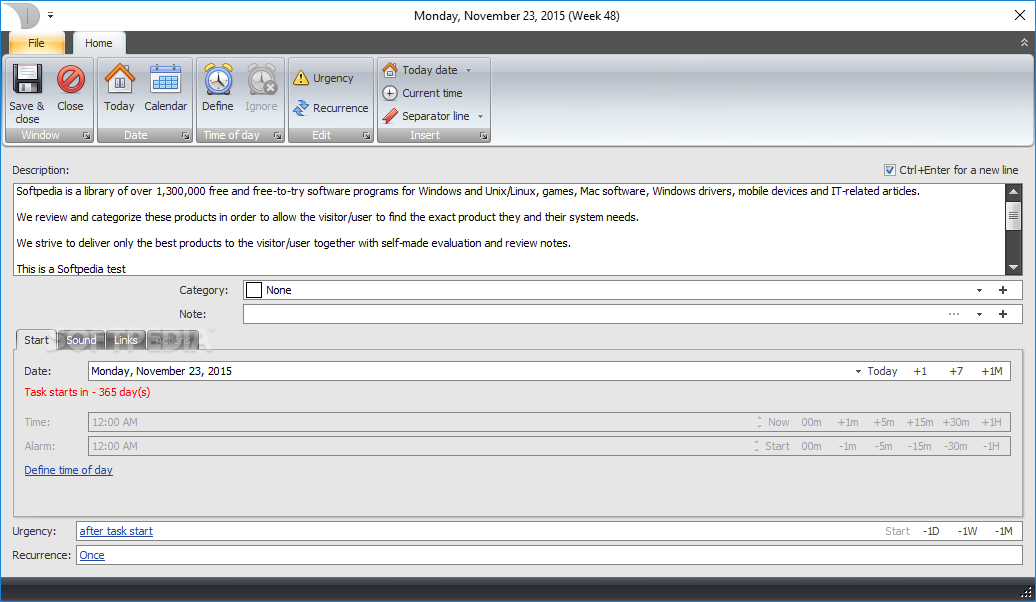
Task: Switch to the Links tab
Action: pyautogui.click(x=126, y=340)
